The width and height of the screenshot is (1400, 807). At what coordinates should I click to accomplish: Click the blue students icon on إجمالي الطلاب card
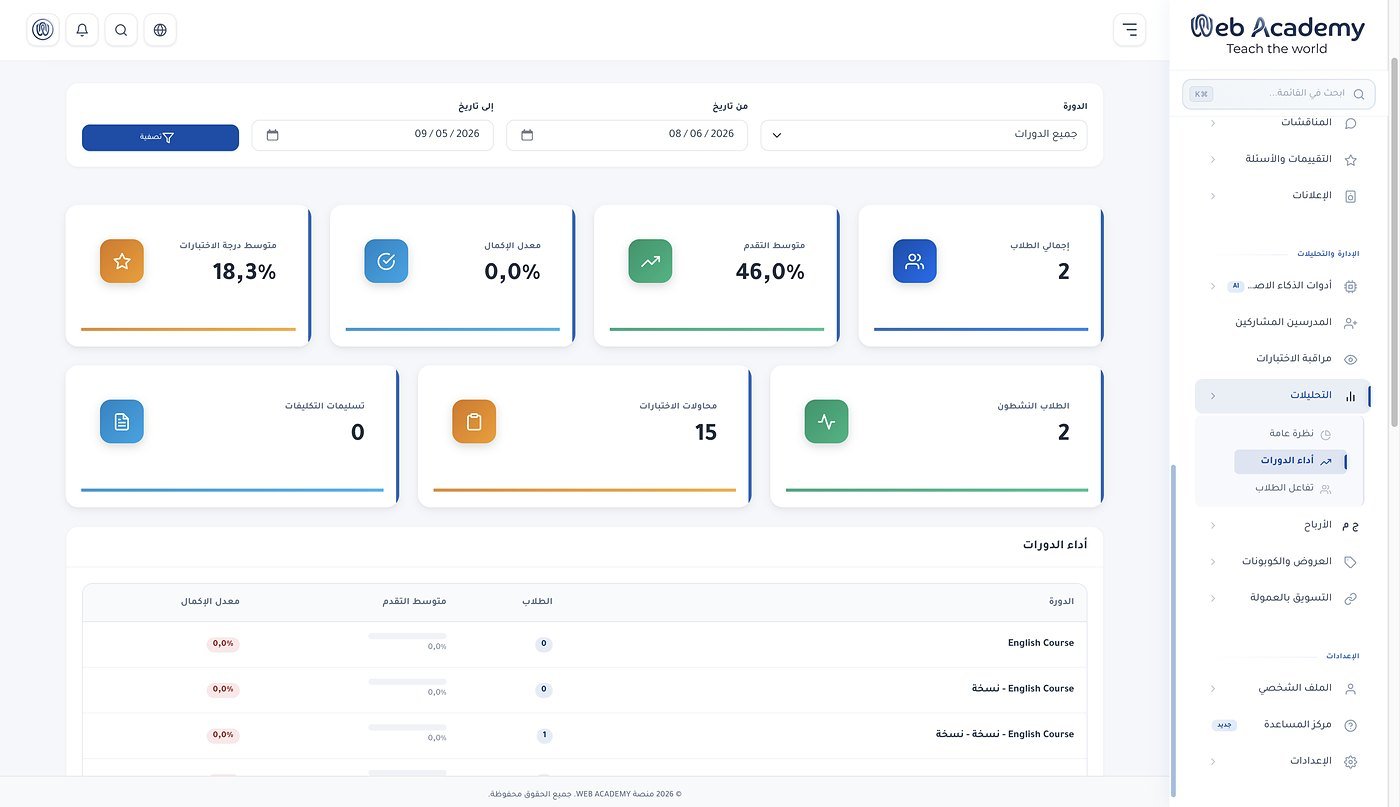914,261
